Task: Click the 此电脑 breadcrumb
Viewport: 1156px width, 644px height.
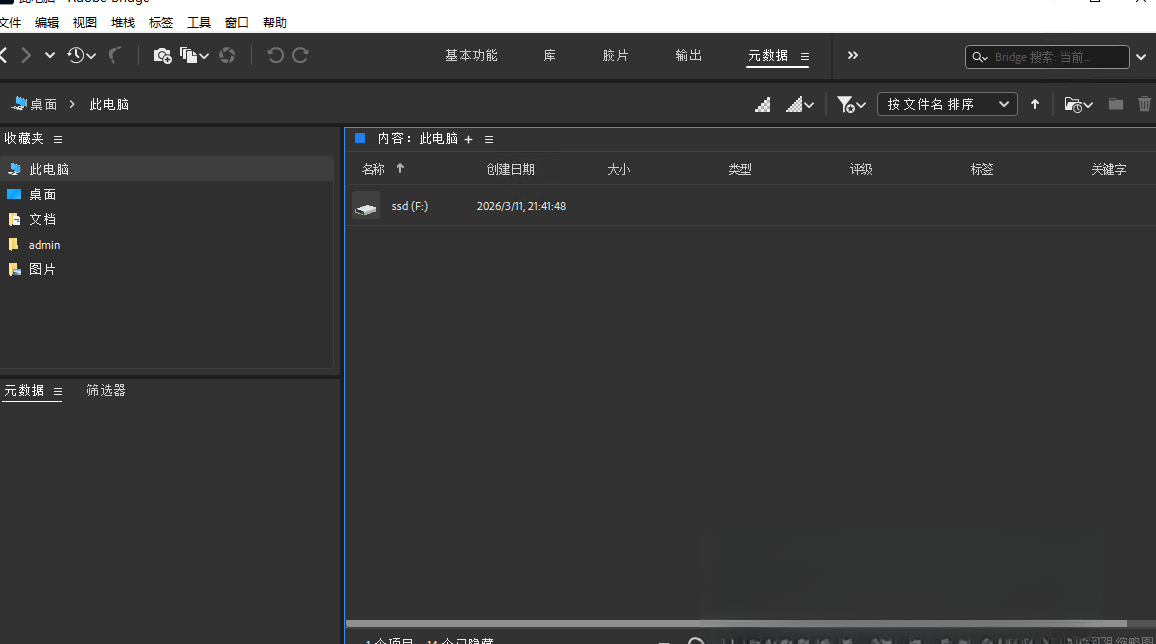Action: 109,105
